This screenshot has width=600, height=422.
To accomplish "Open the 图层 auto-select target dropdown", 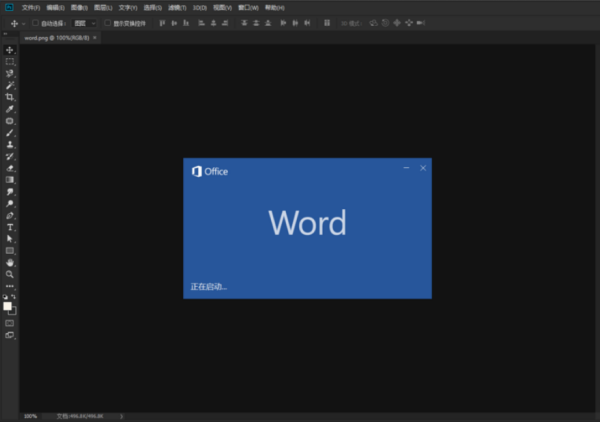I will pyautogui.click(x=85, y=23).
